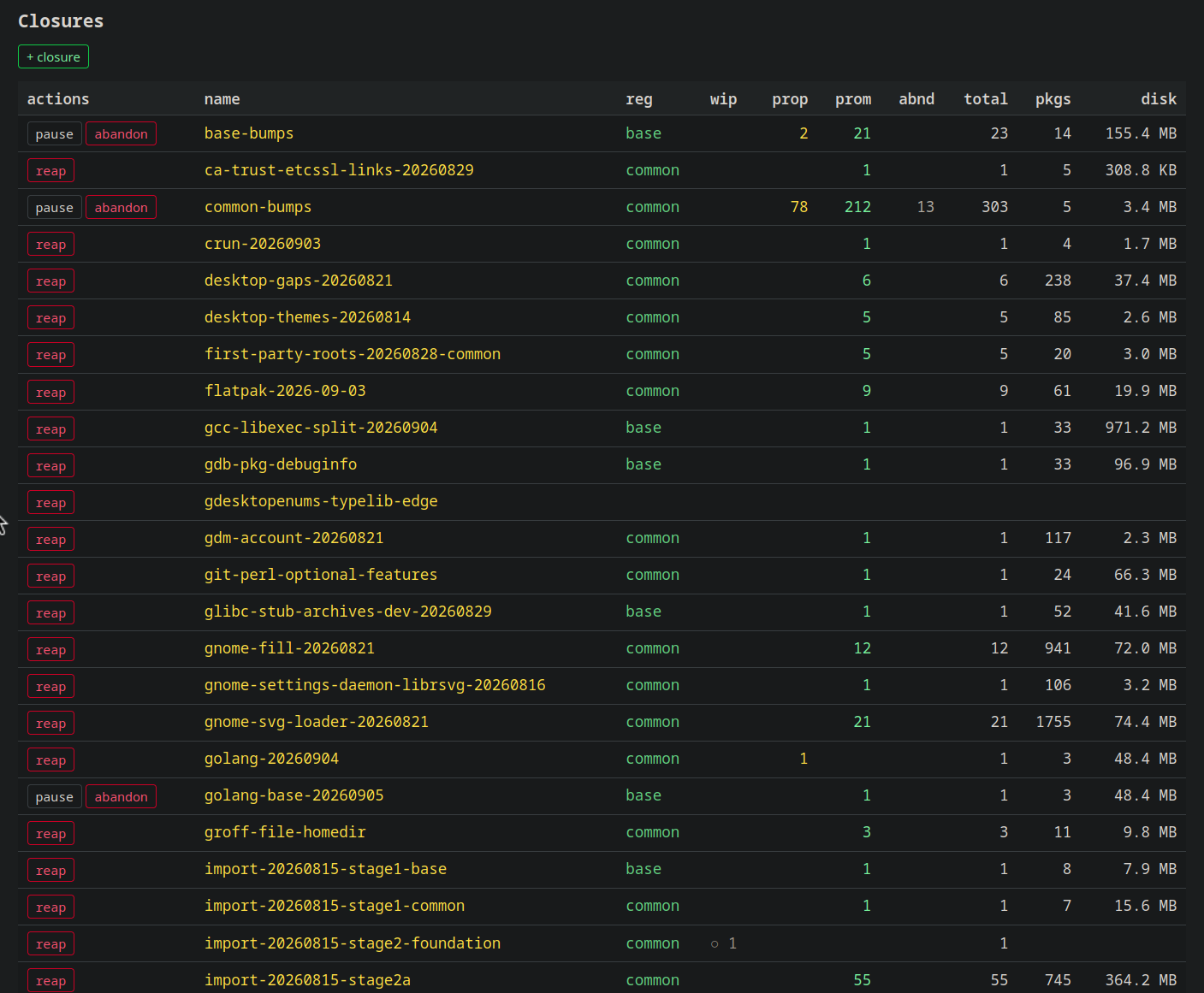Viewport: 1204px width, 993px height.
Task: Abandon the base-bumps closure
Action: point(121,134)
